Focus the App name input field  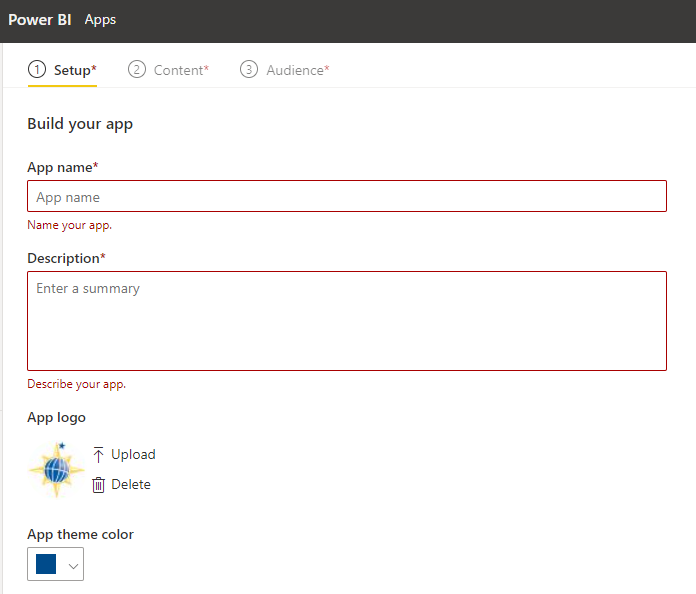click(347, 196)
